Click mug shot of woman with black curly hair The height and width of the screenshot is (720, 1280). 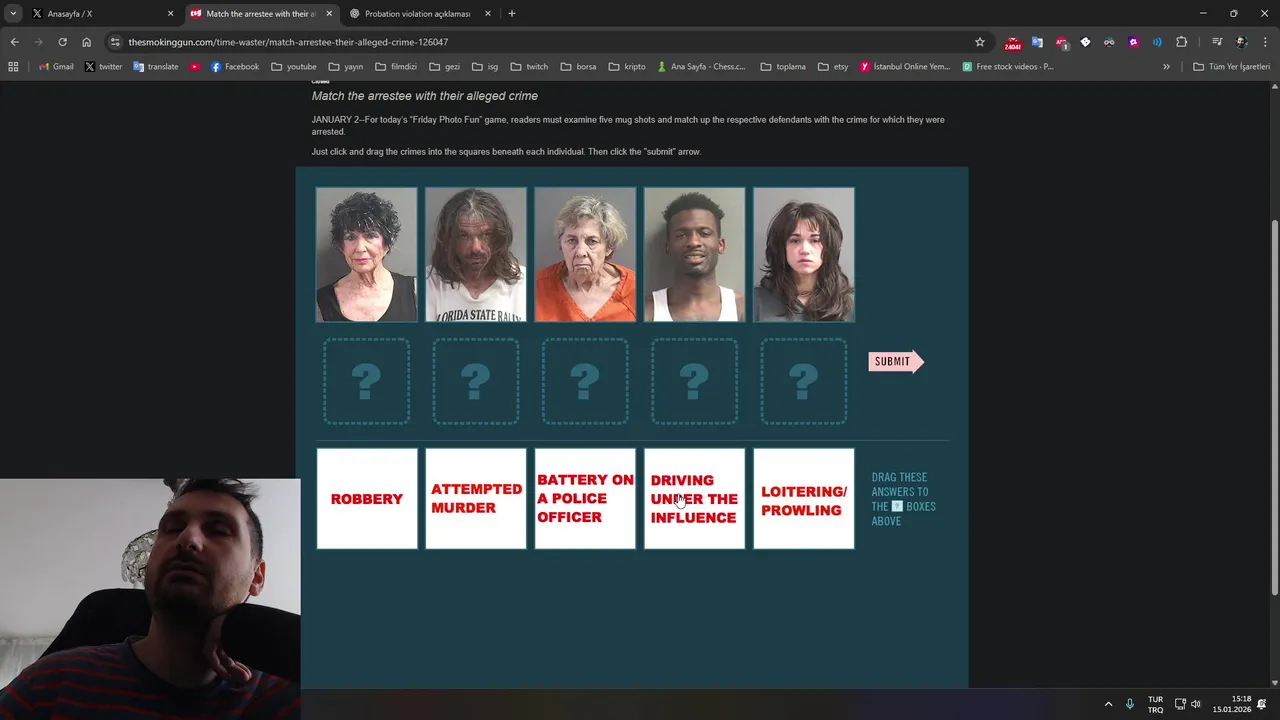coord(367,254)
